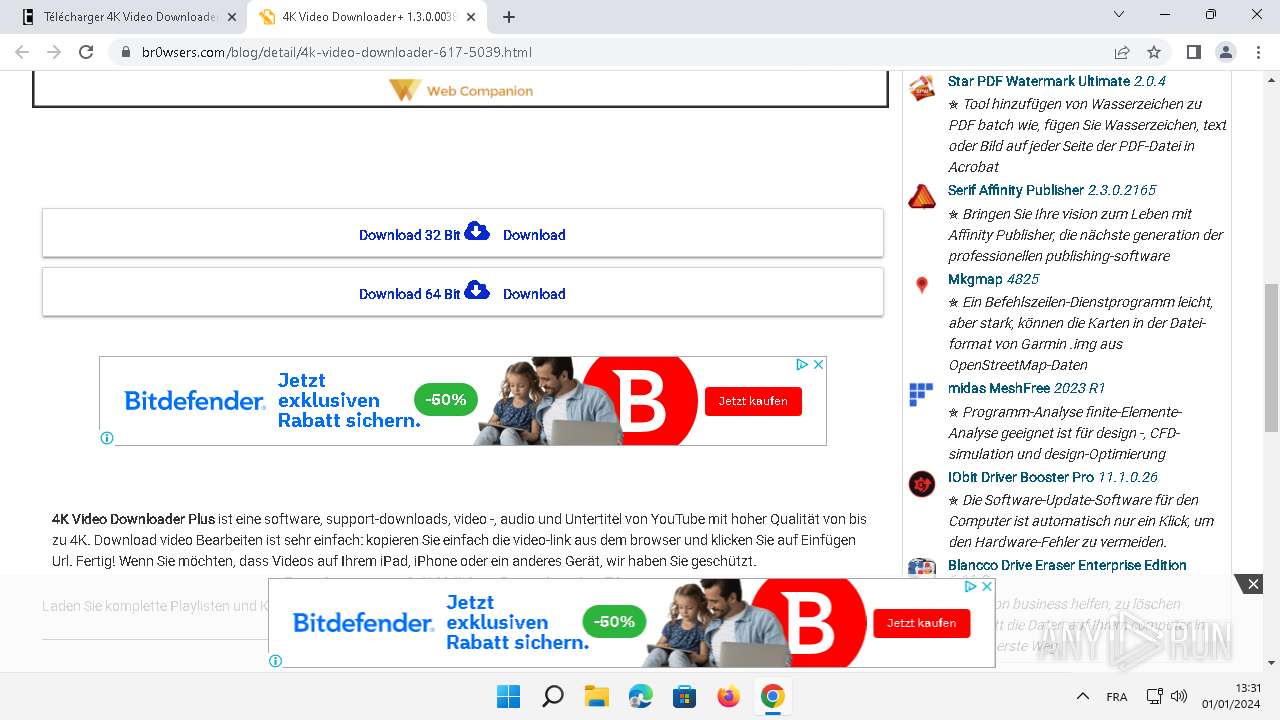Open AdChoices info on middle Bitdefender ad
Viewport: 1280px width, 720px height.
tap(802, 365)
